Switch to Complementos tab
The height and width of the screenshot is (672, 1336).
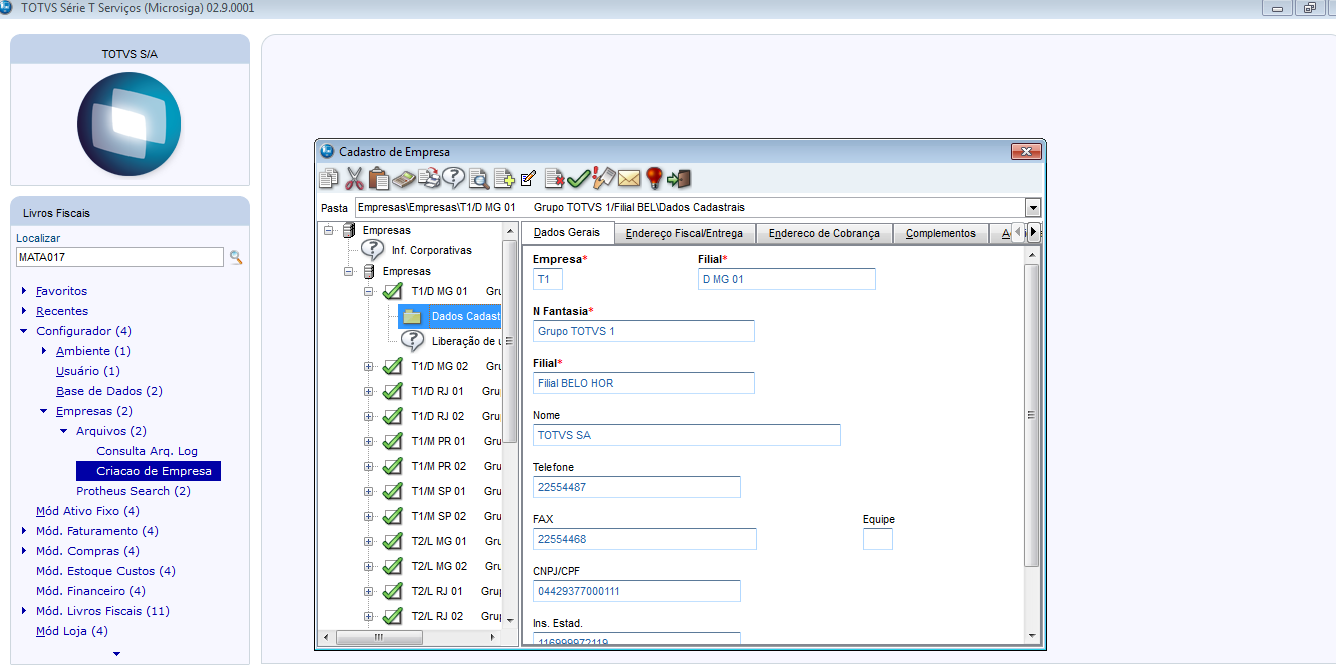[940, 234]
